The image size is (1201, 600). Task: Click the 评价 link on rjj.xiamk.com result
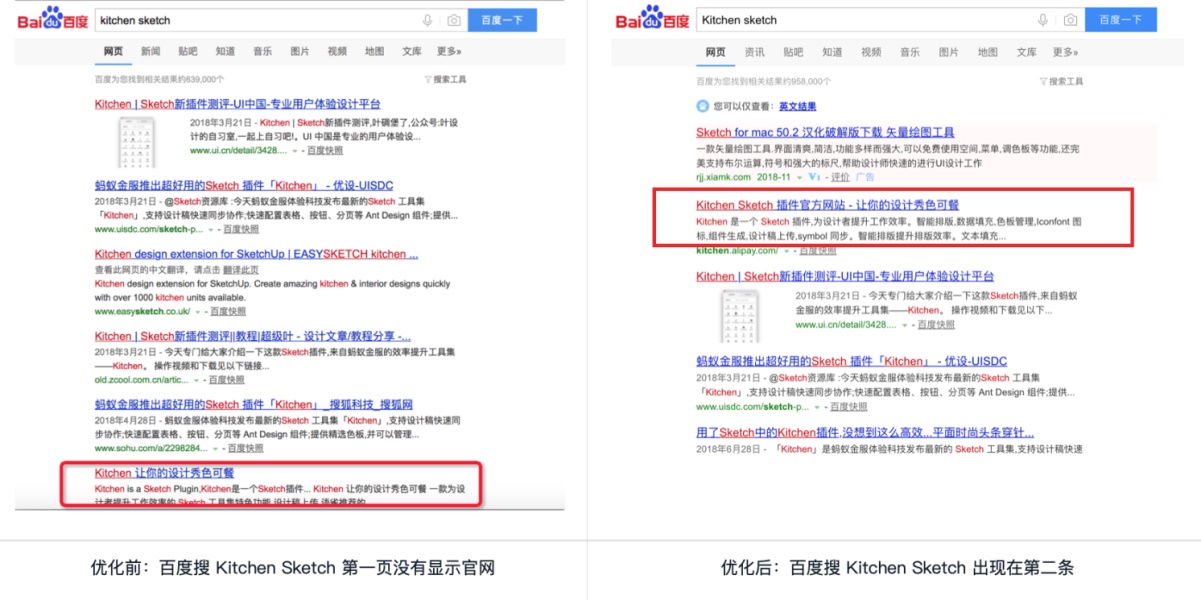[x=839, y=177]
